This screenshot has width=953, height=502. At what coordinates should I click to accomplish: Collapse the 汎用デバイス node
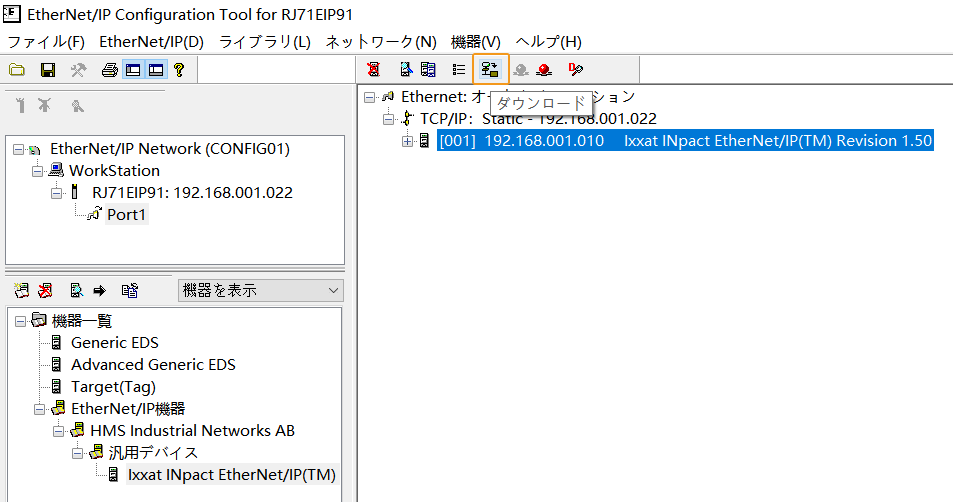click(77, 453)
